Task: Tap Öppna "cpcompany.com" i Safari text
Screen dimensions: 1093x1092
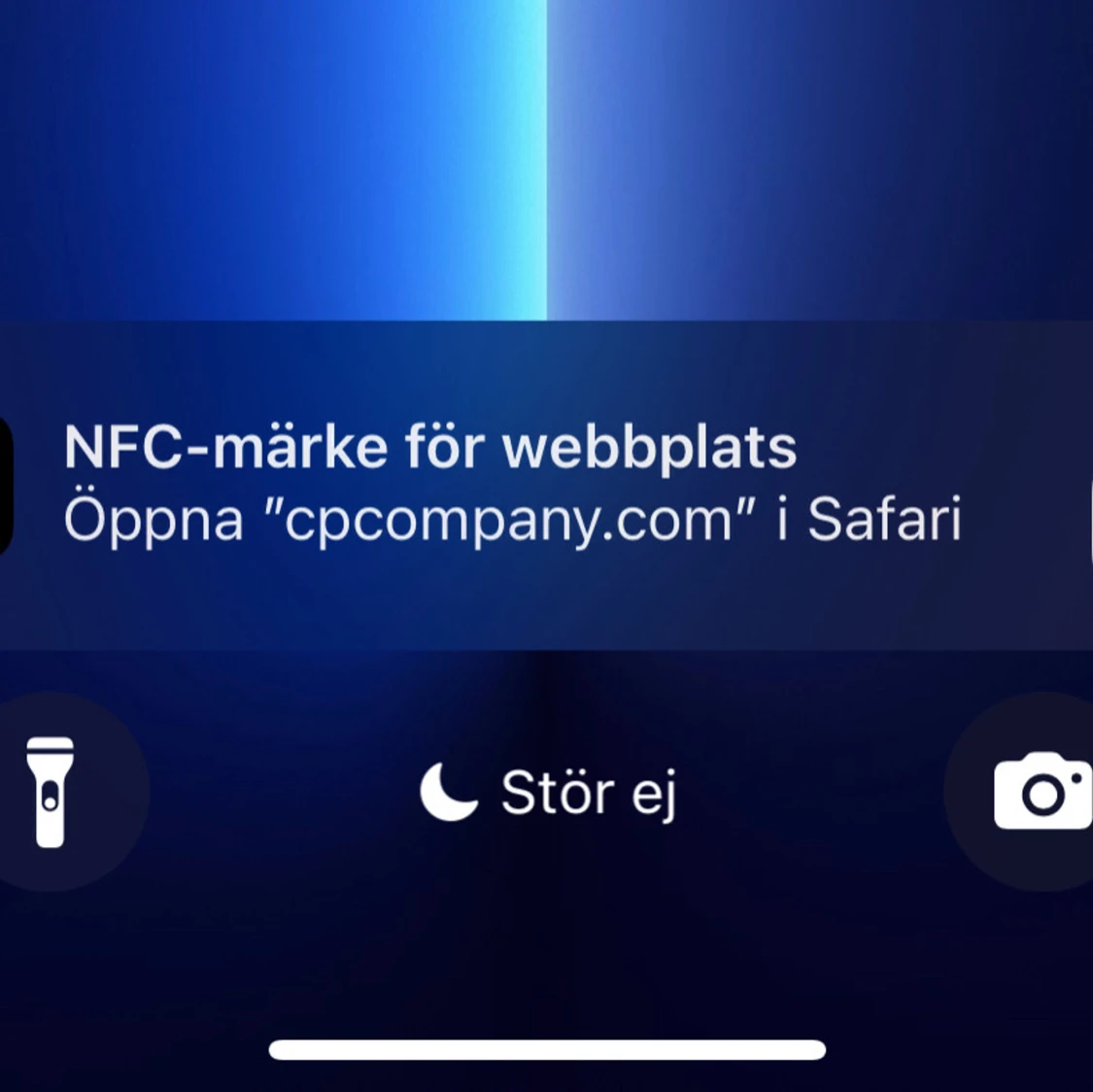Action: pos(512,520)
